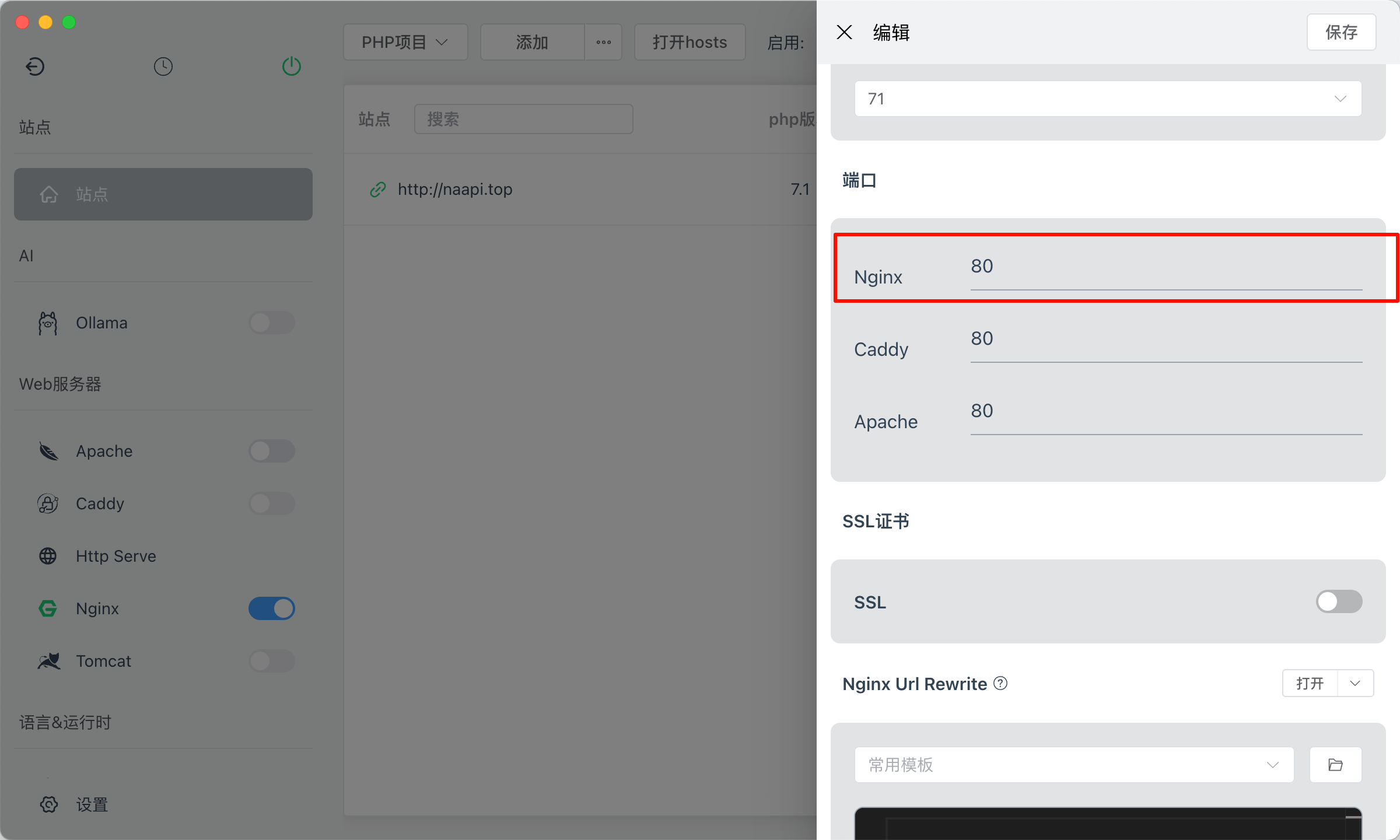Select the 站点 home item in sidebar
The image size is (1400, 840).
coord(163,194)
